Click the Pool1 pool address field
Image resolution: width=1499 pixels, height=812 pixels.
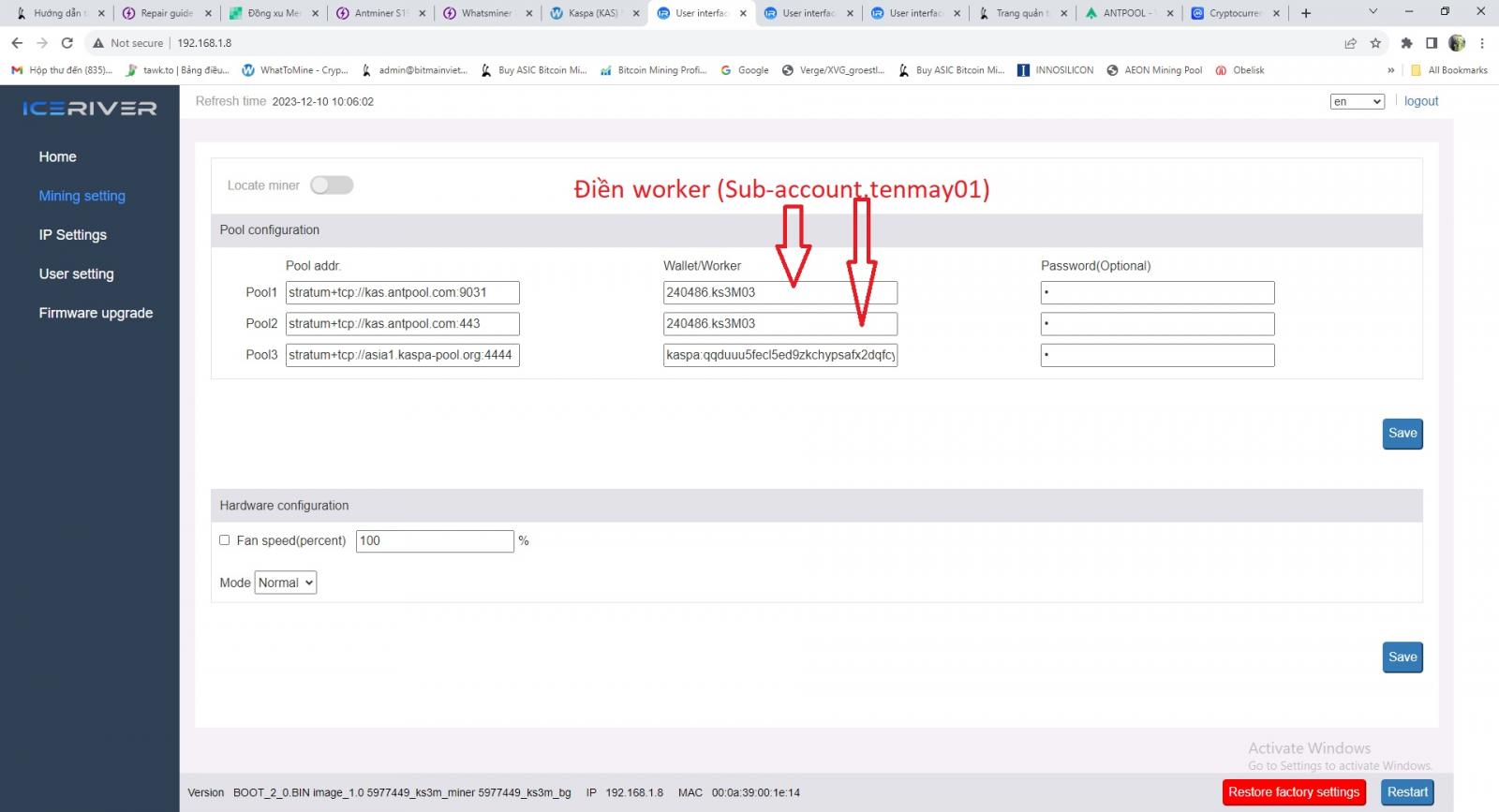pos(403,292)
